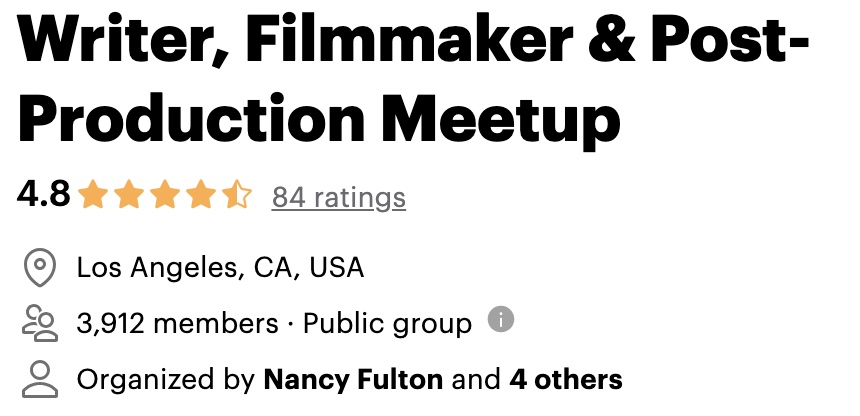
Task: Click the members group icon
Action: pyautogui.click(x=40, y=324)
